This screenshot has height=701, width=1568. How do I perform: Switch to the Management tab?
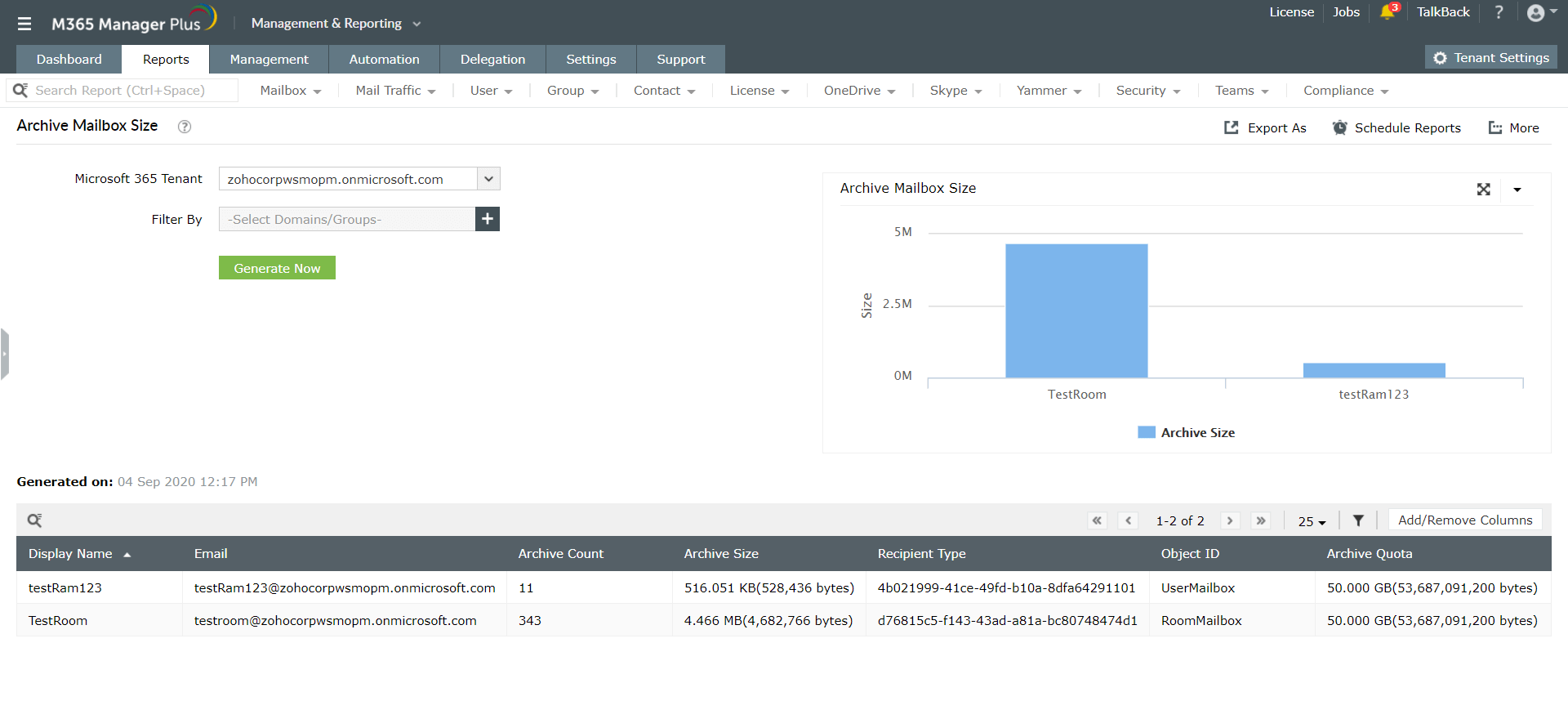point(269,60)
